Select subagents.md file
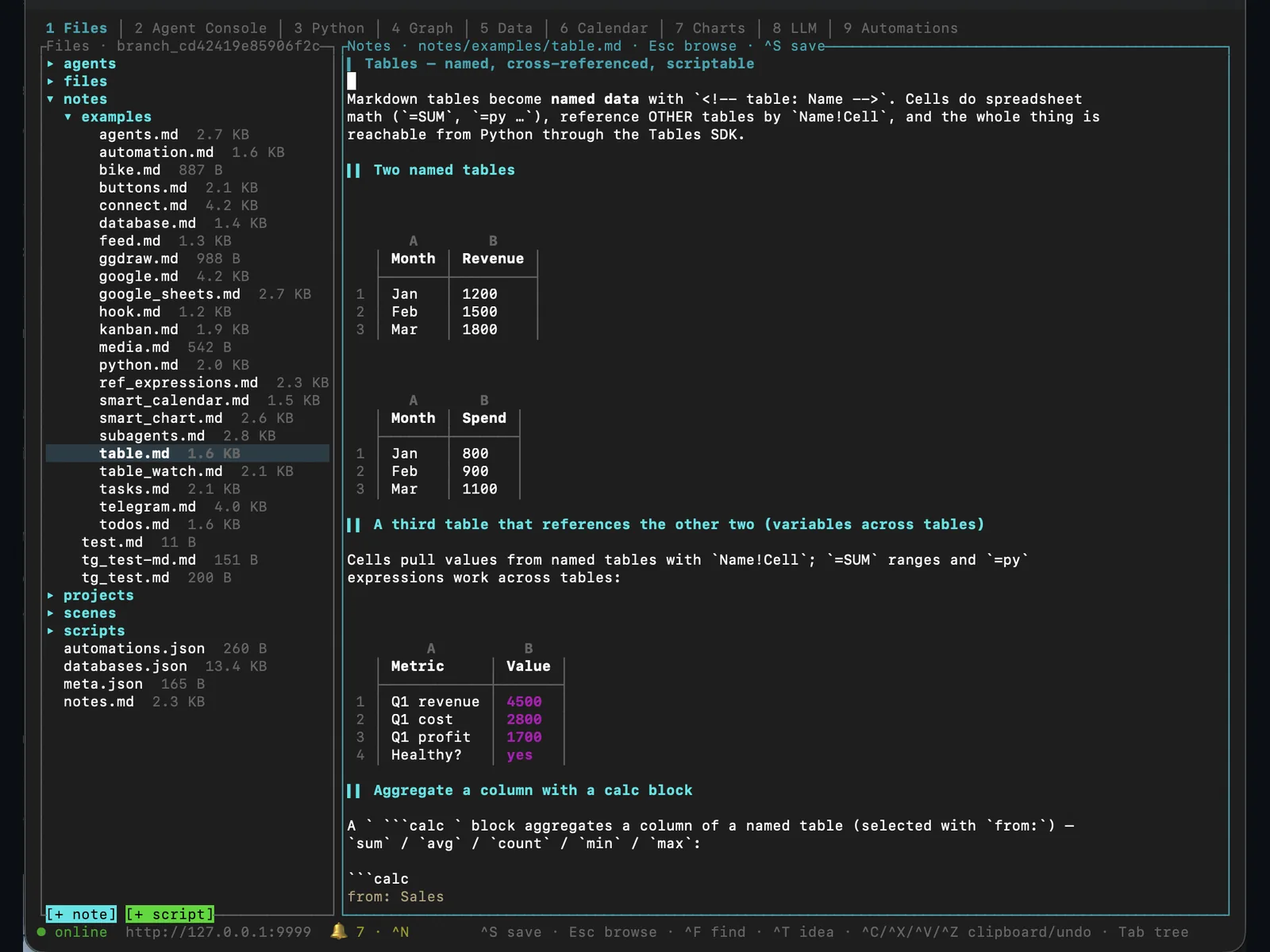 [152, 436]
